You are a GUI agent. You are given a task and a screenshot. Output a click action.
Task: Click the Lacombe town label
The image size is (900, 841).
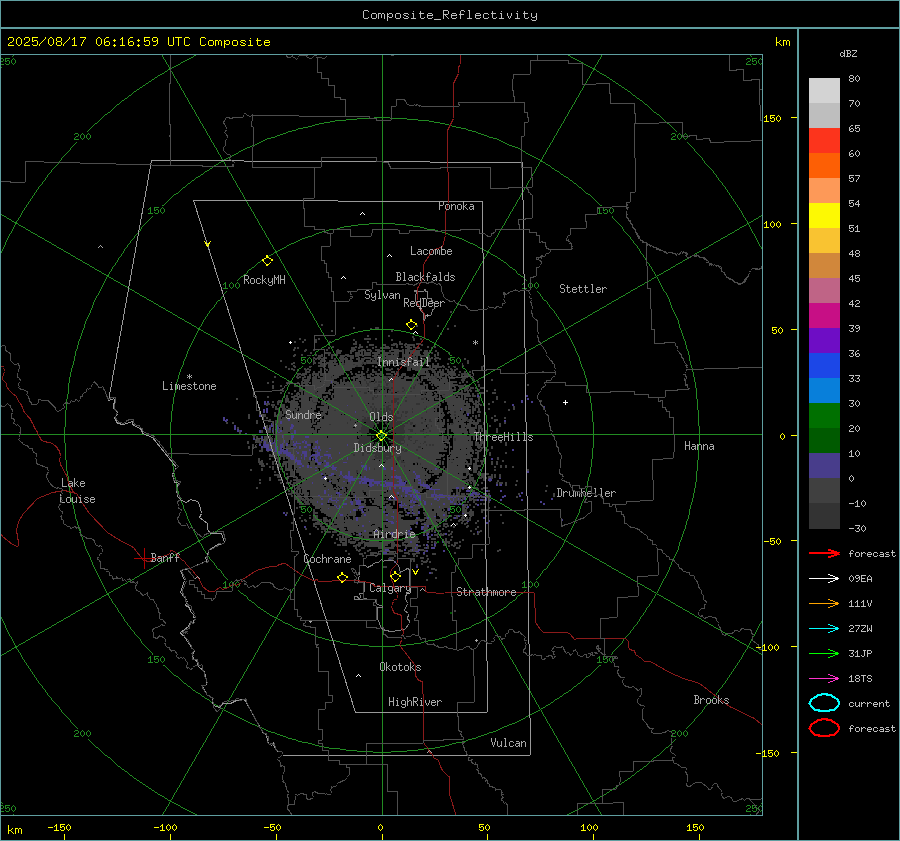pos(431,251)
